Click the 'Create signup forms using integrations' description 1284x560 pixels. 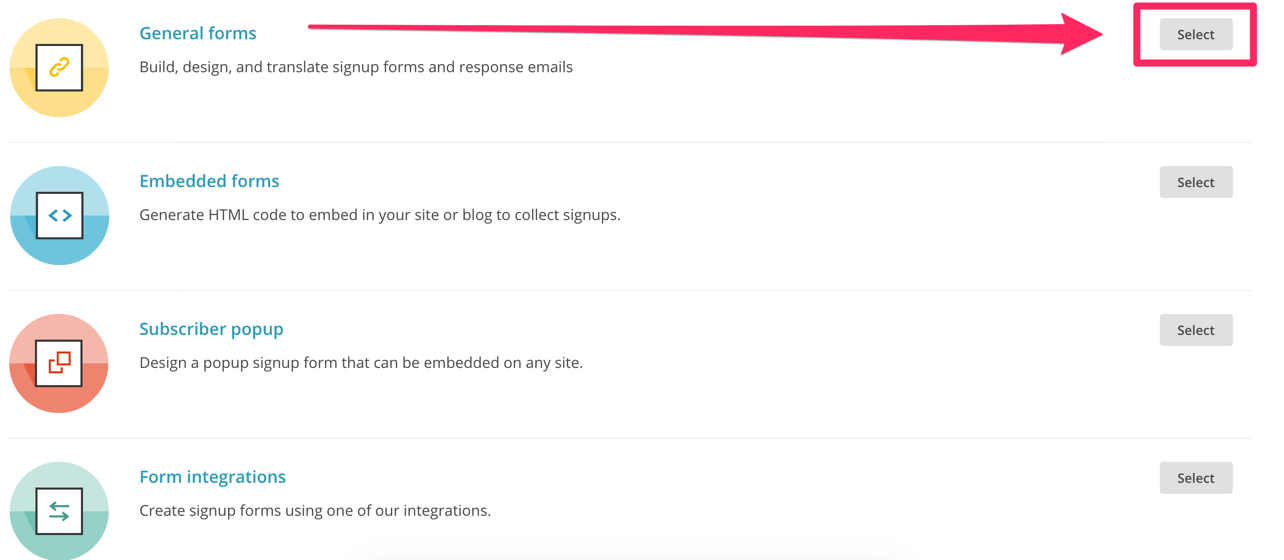(315, 511)
